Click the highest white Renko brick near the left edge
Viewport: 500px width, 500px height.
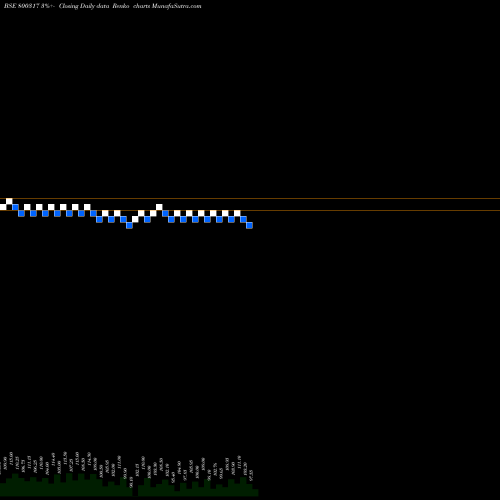click(x=9, y=201)
